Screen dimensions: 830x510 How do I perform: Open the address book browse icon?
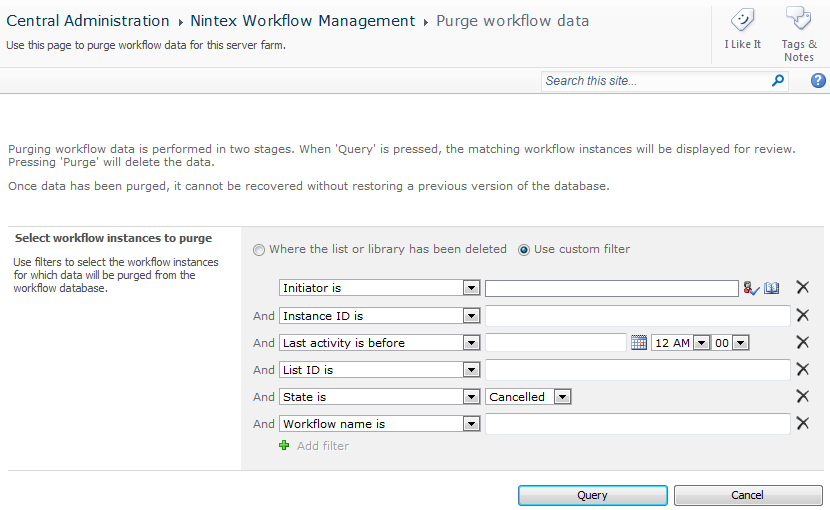click(772, 288)
